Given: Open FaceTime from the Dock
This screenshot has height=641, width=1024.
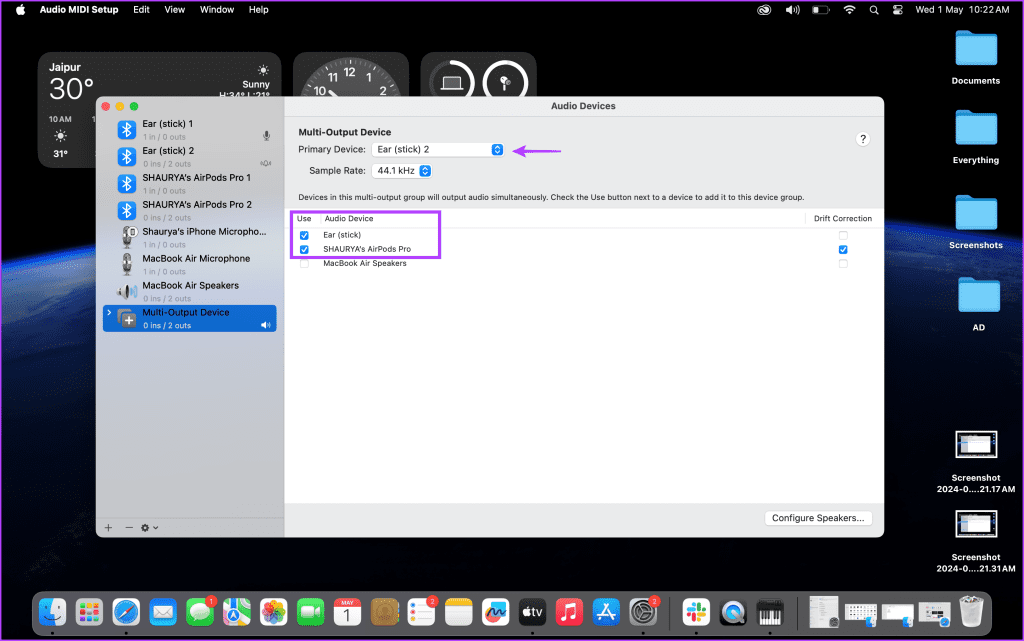Looking at the screenshot, I should pyautogui.click(x=310, y=612).
